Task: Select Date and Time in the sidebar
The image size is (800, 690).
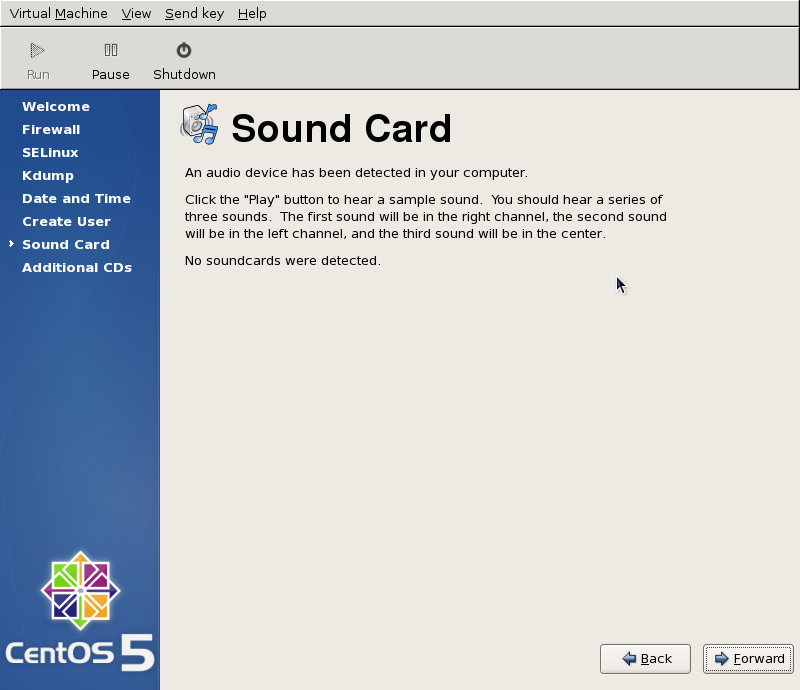Action: click(x=77, y=199)
